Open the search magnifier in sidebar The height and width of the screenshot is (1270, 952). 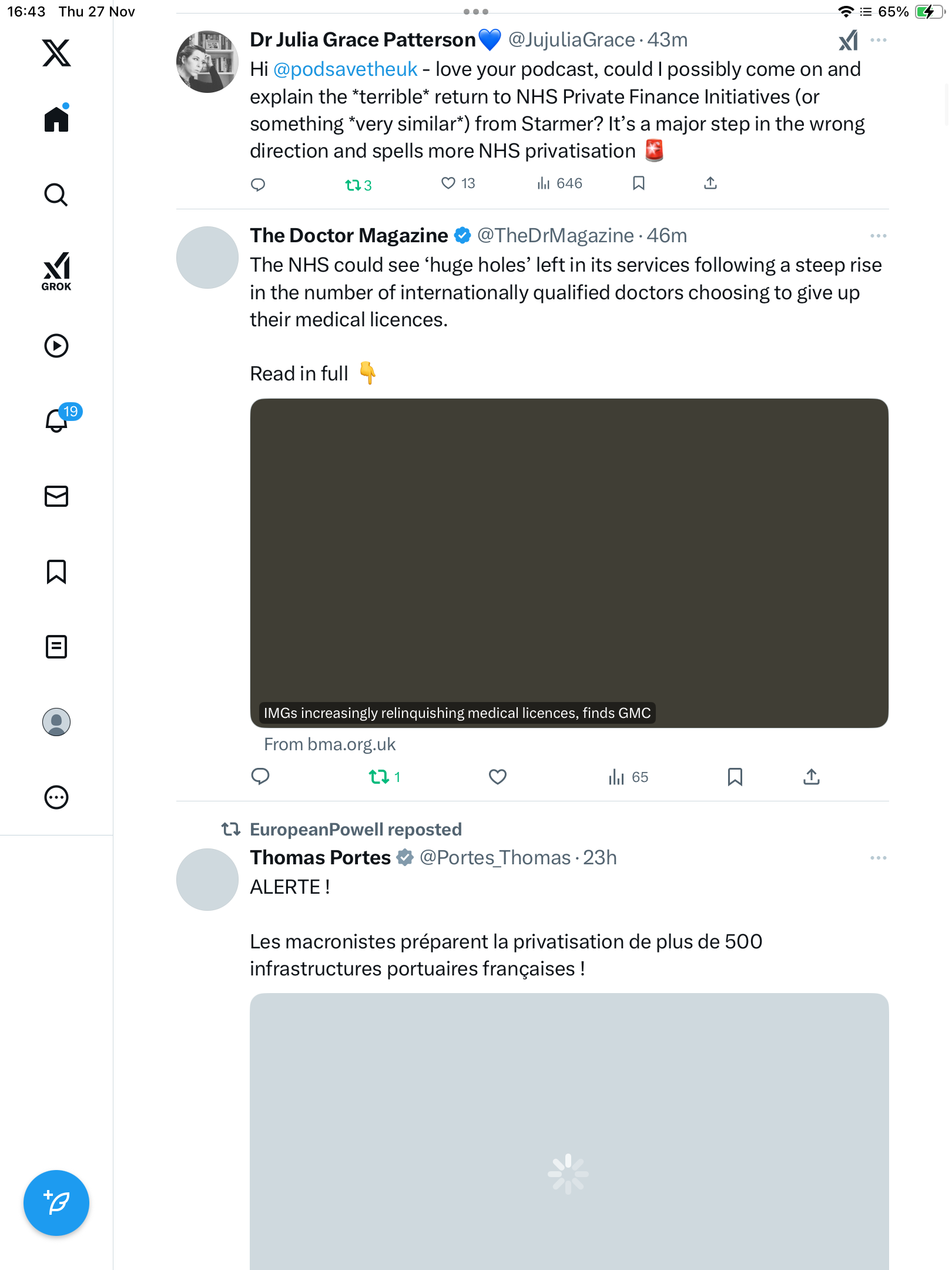pyautogui.click(x=56, y=195)
